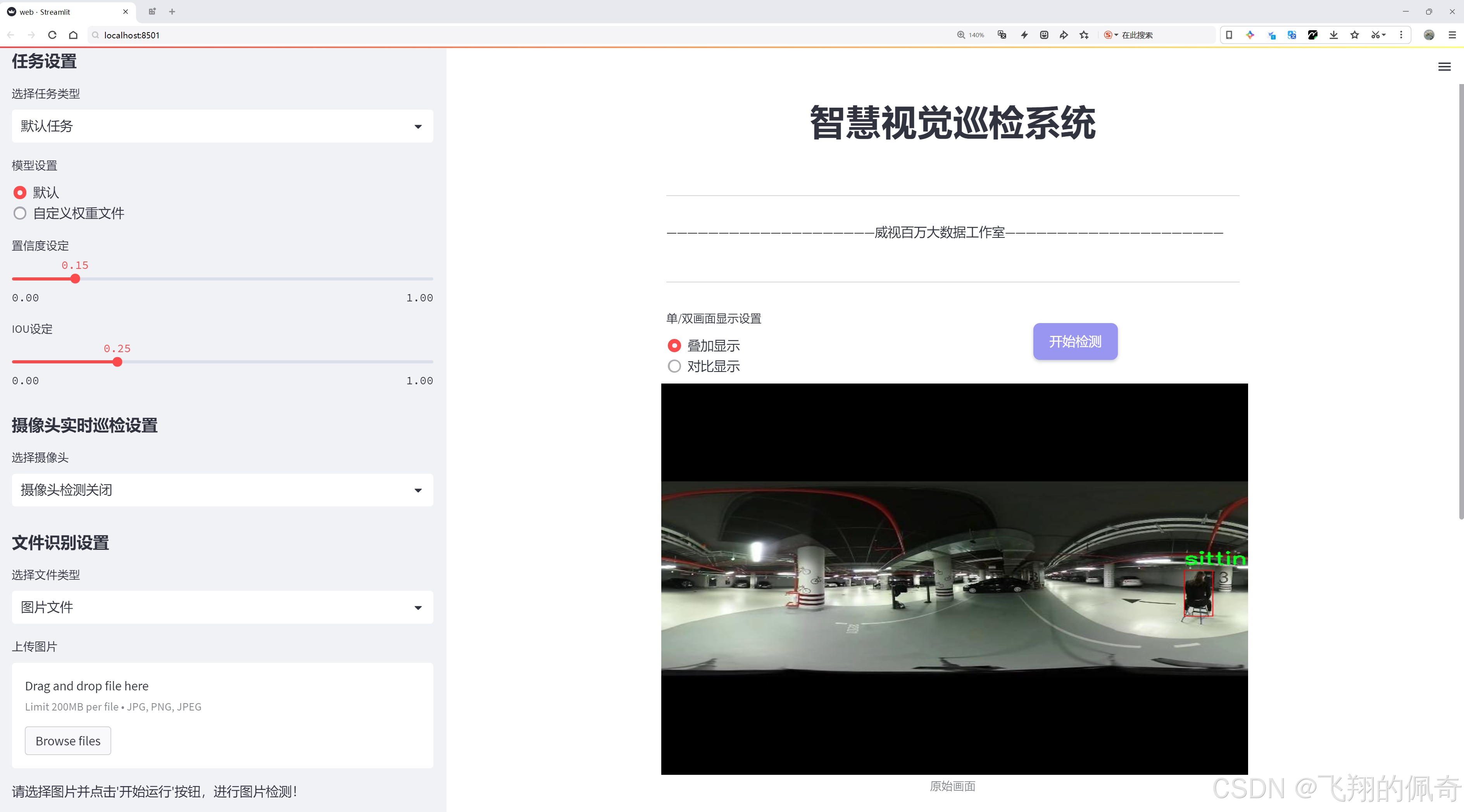This screenshot has height=812, width=1464.
Task: Select the 自定义权重文件 radio option
Action: 20,213
